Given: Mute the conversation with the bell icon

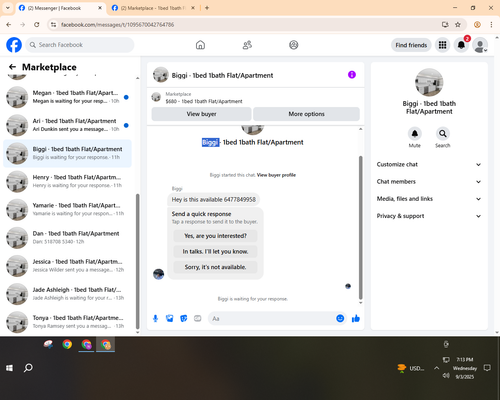Looking at the screenshot, I should coord(415,134).
